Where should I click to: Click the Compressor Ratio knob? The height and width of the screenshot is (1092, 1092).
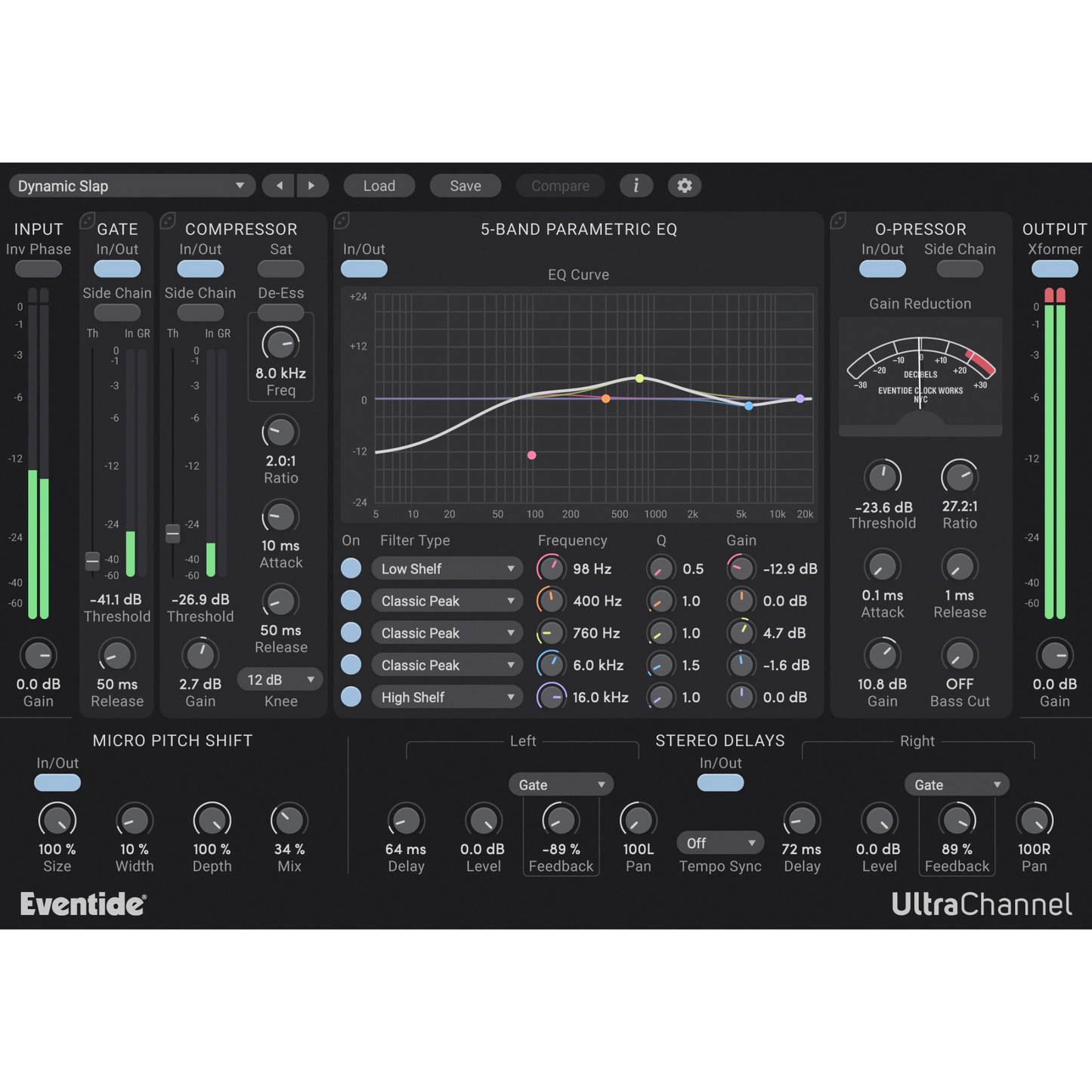tap(280, 432)
